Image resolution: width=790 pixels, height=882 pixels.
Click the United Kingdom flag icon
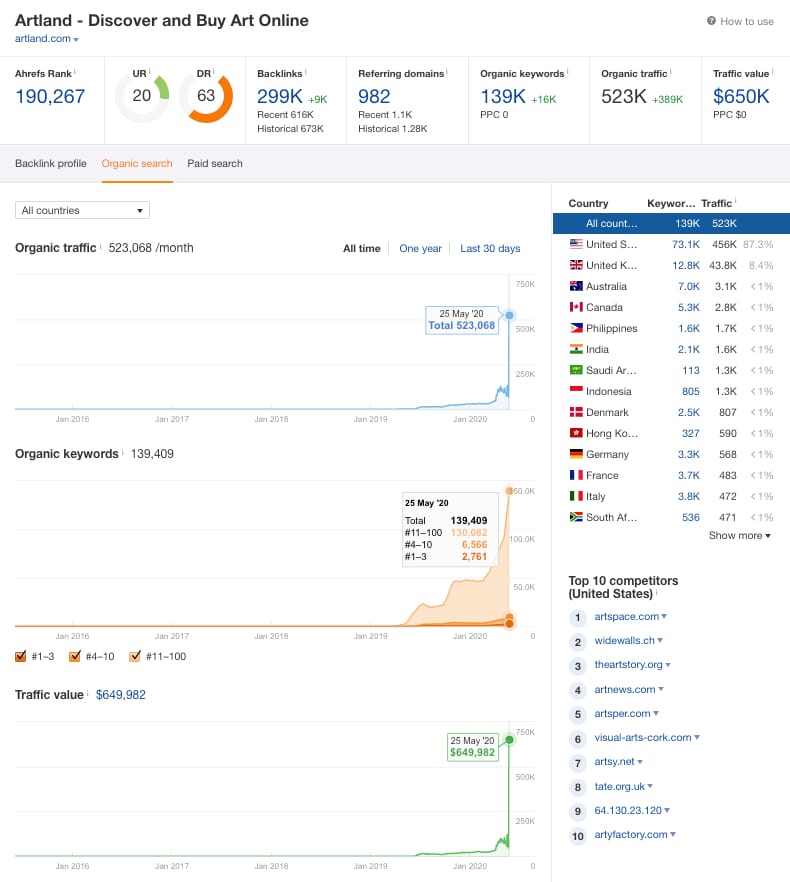[x=576, y=265]
